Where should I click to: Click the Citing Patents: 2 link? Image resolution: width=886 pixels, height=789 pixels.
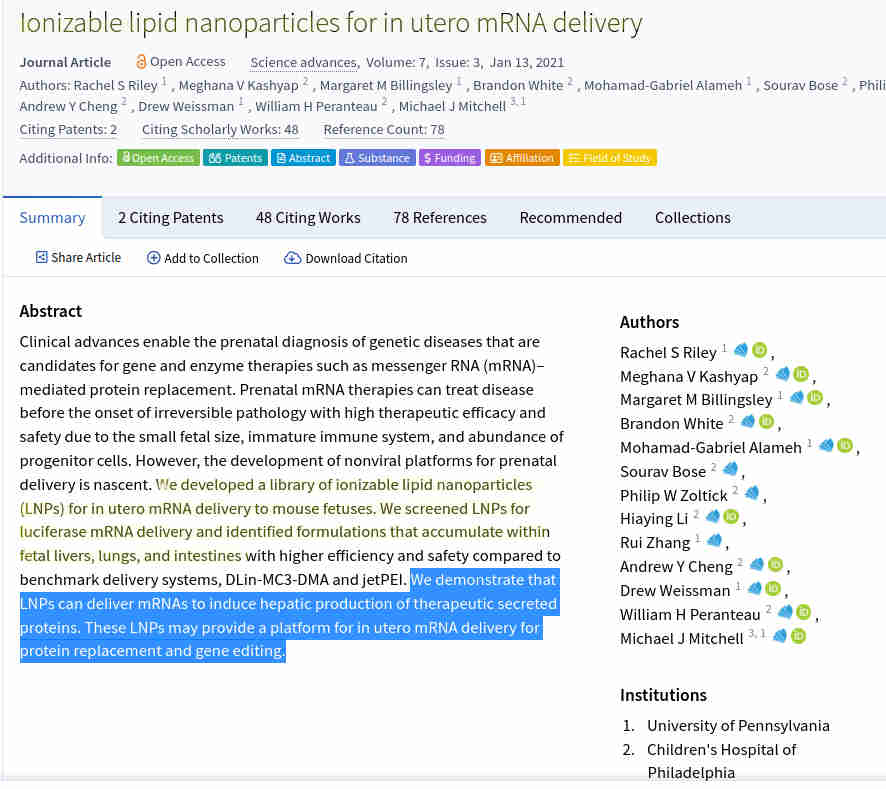click(68, 129)
